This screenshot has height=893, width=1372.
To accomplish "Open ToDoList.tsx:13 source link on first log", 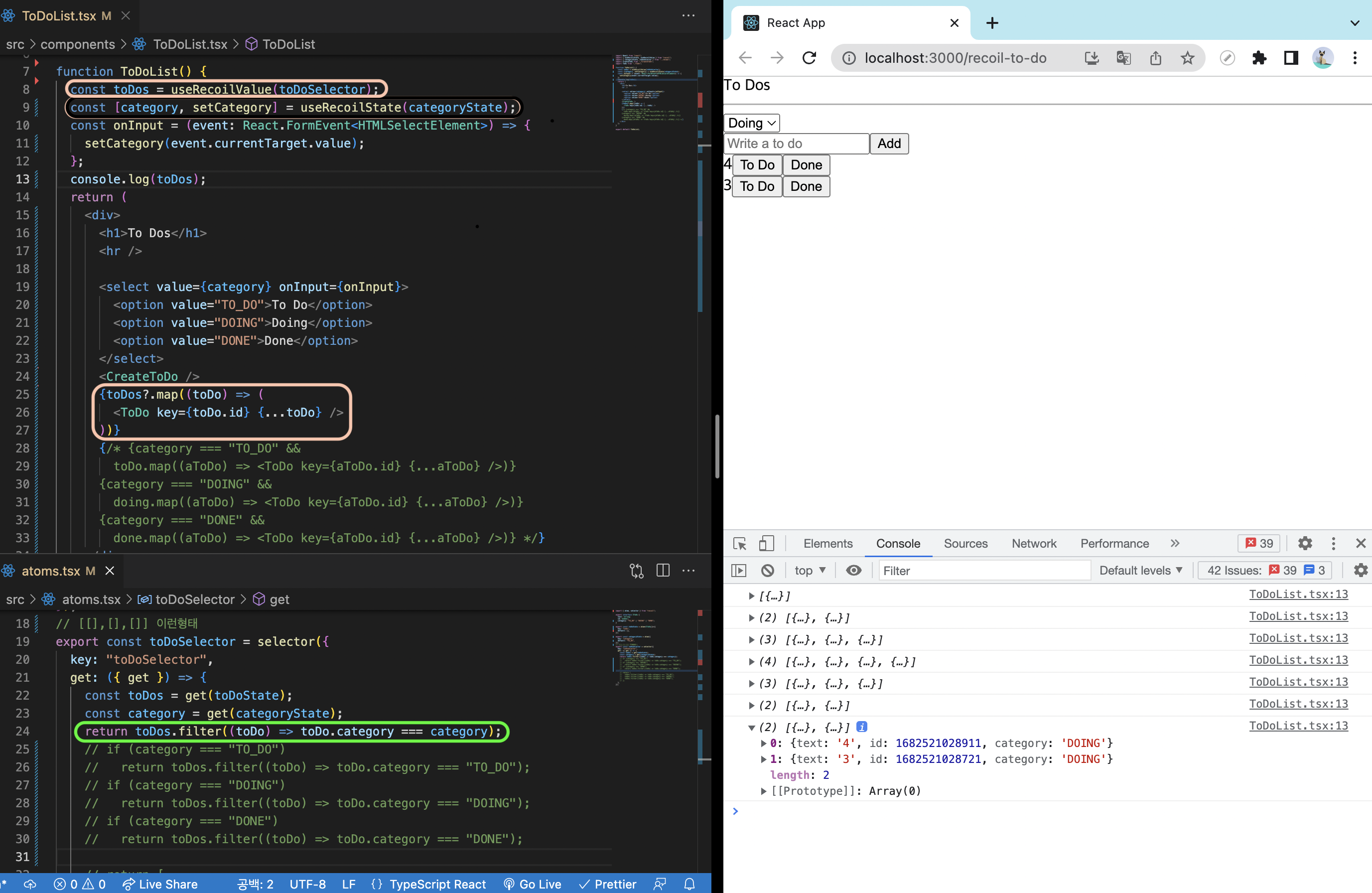I will (x=1298, y=595).
